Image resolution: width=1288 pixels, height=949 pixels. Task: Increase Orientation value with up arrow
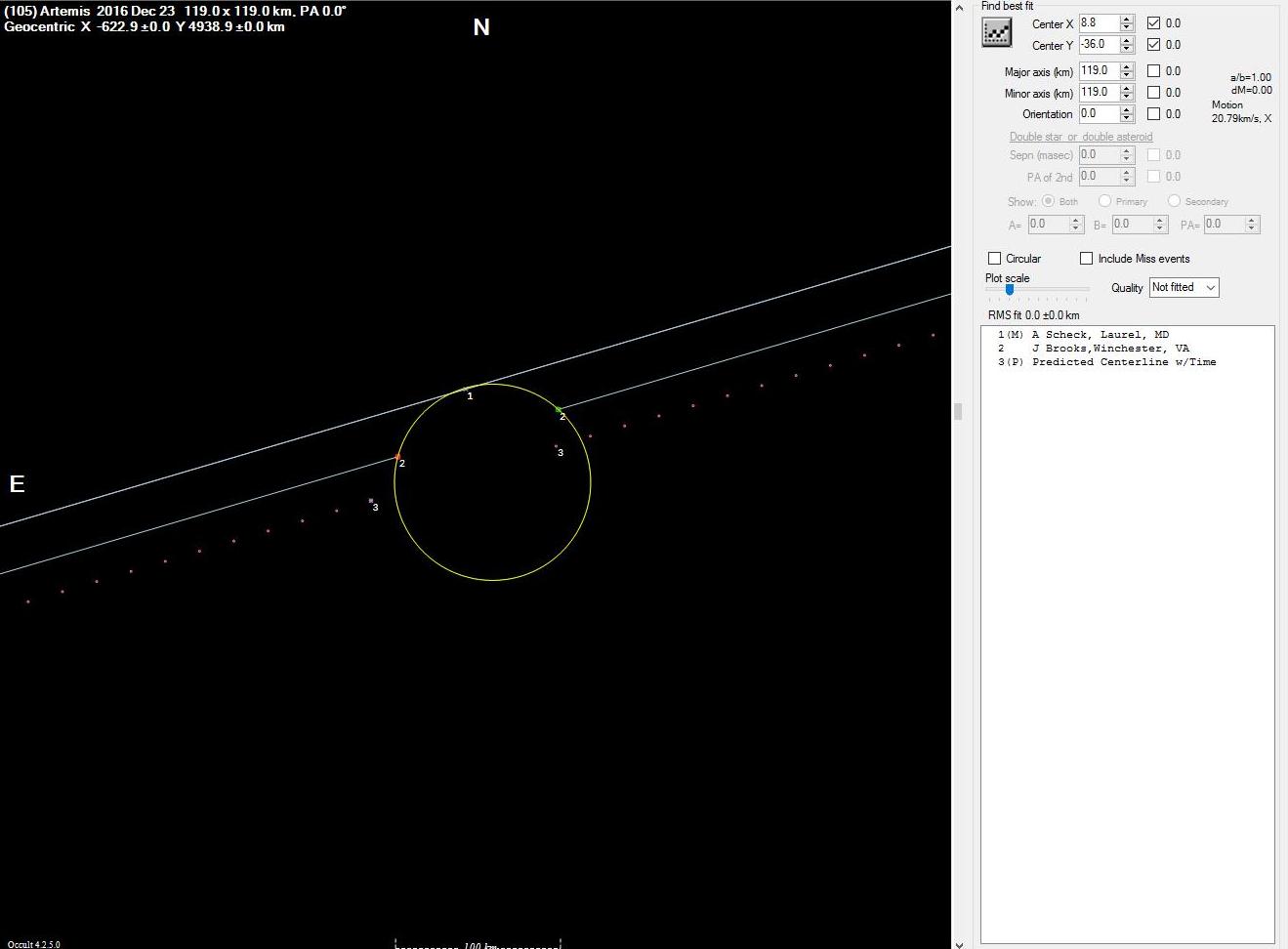[x=1127, y=109]
